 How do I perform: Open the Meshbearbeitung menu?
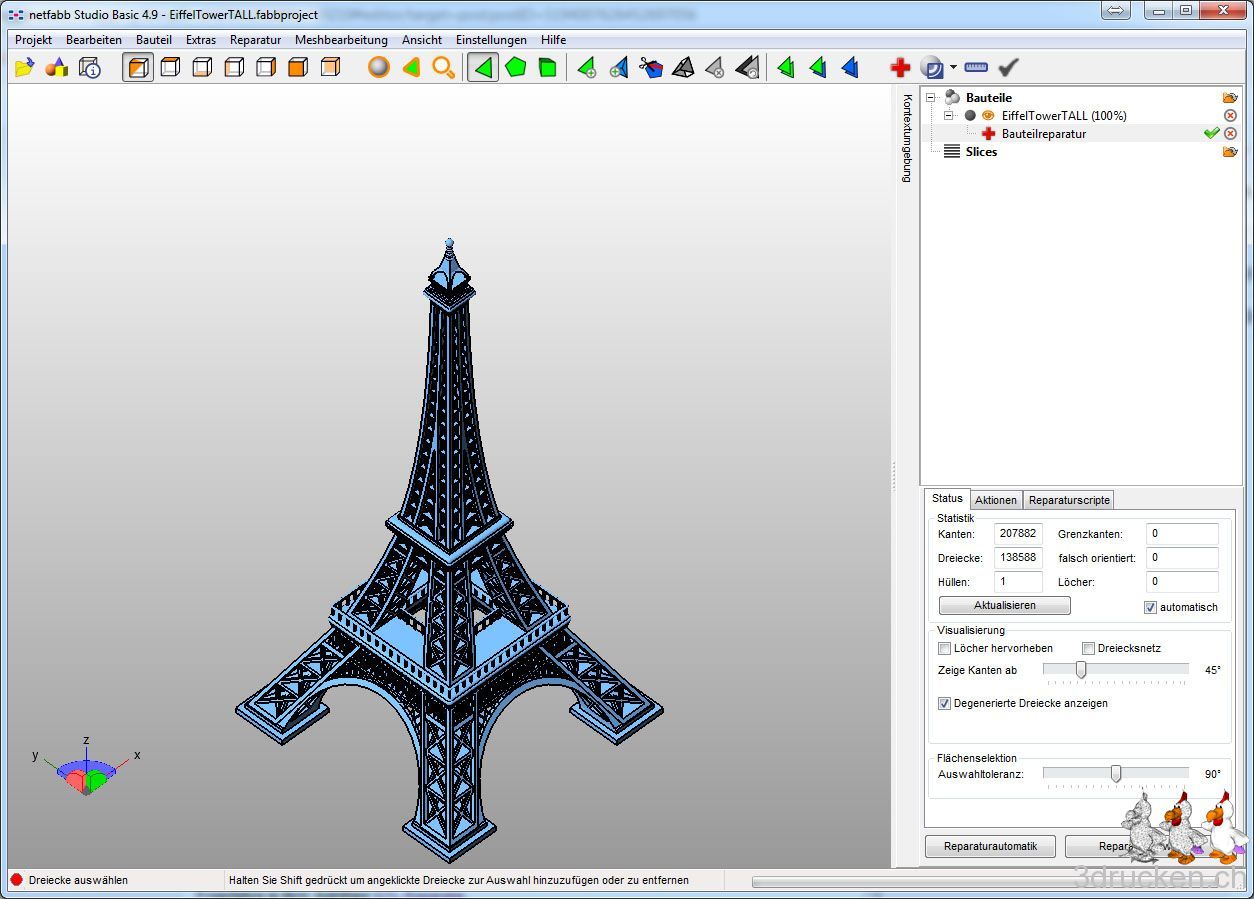341,40
